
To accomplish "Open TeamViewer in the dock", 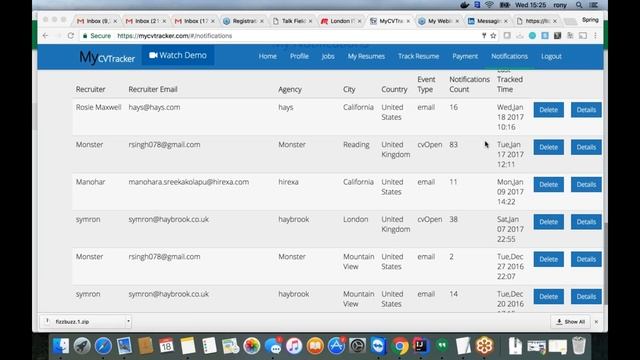I will tap(379, 346).
